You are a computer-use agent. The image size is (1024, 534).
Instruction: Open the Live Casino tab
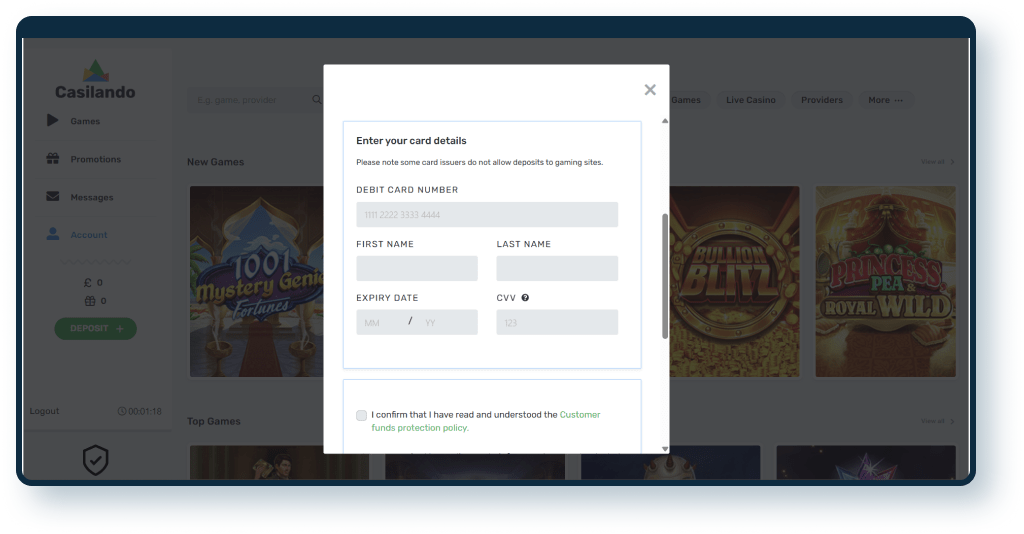(x=751, y=100)
